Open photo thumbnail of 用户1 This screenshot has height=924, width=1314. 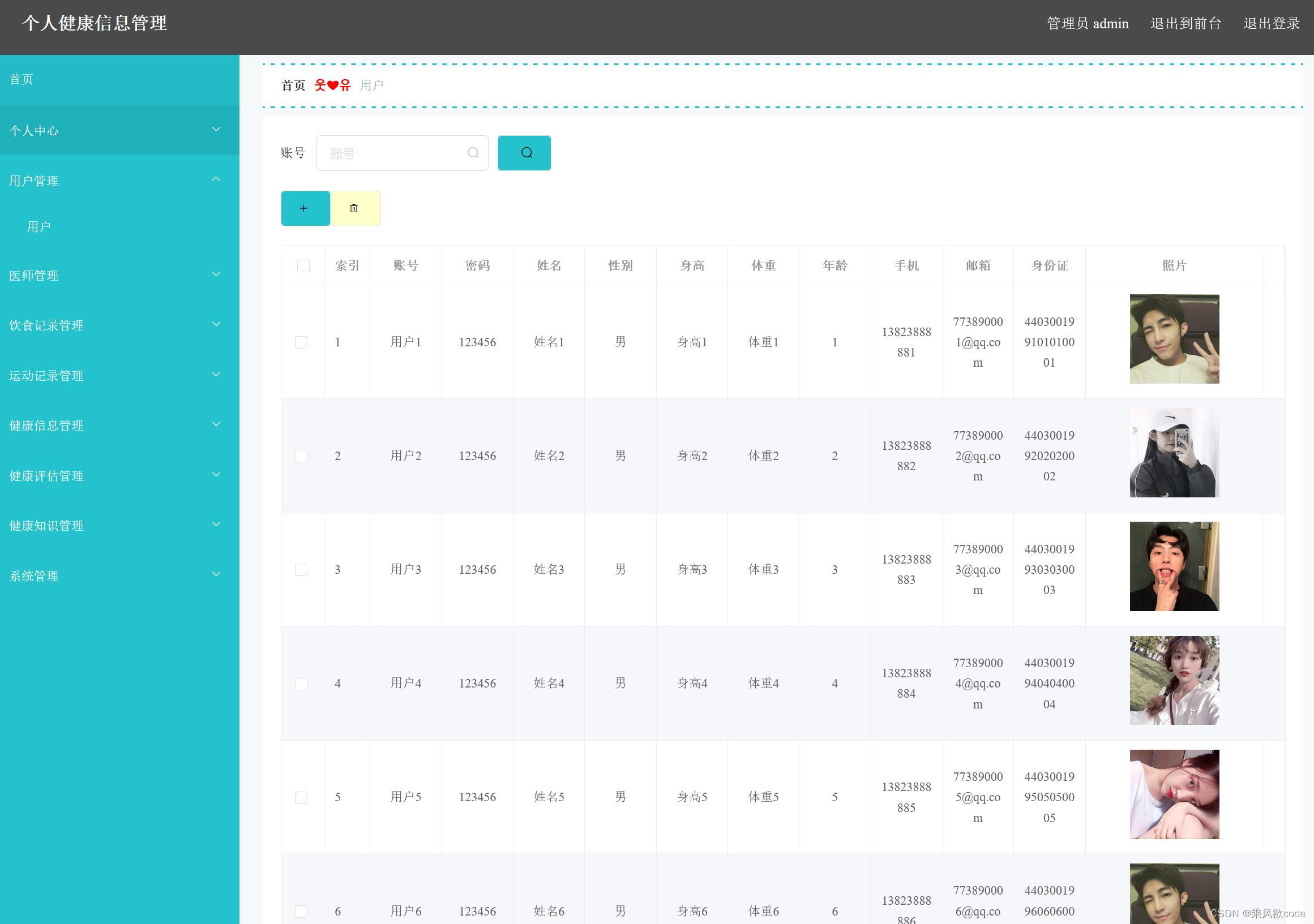[1174, 339]
